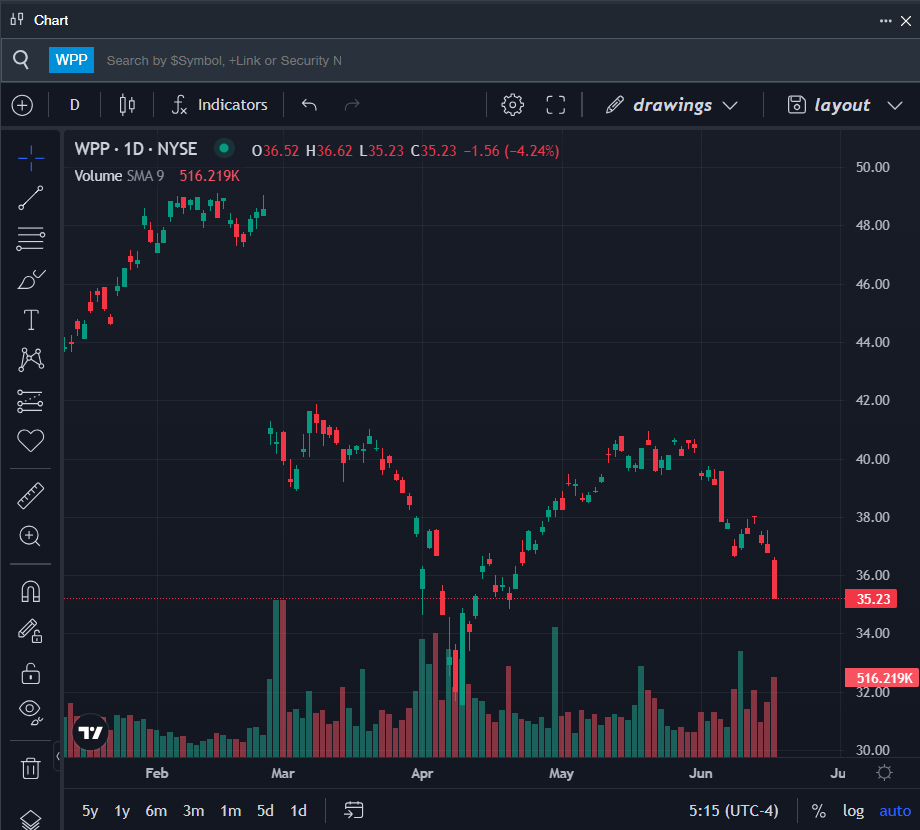Toggle the log scale option
This screenshot has width=920, height=830.
(x=853, y=811)
